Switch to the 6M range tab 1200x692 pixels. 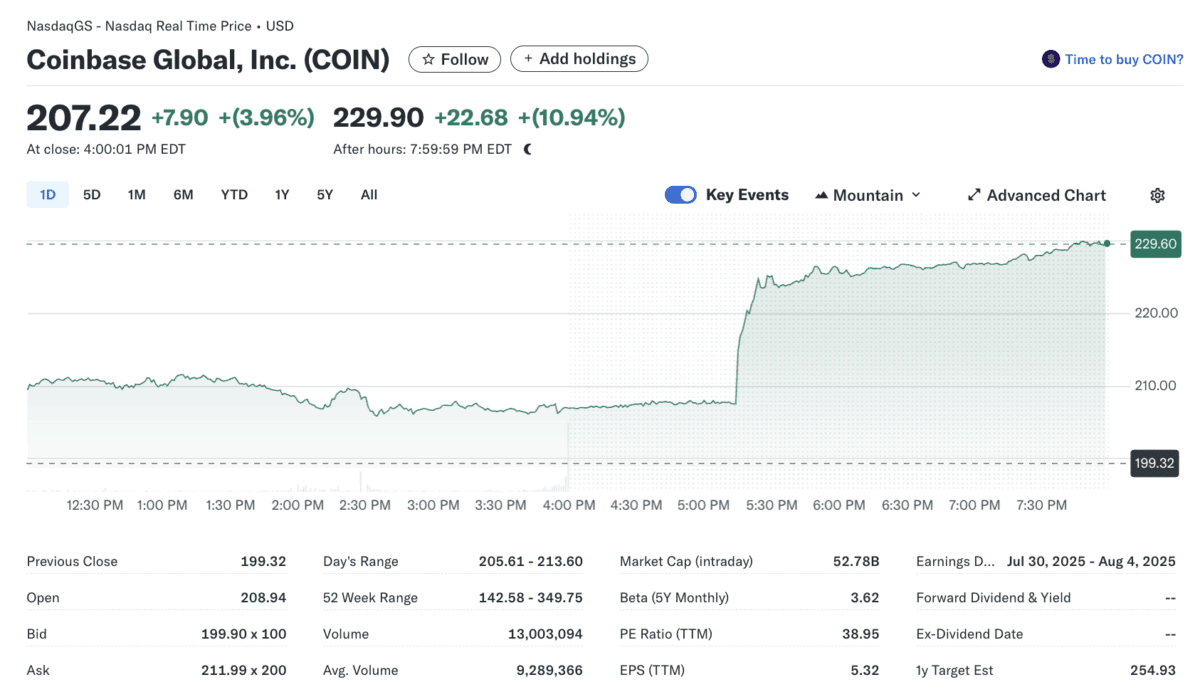point(183,195)
